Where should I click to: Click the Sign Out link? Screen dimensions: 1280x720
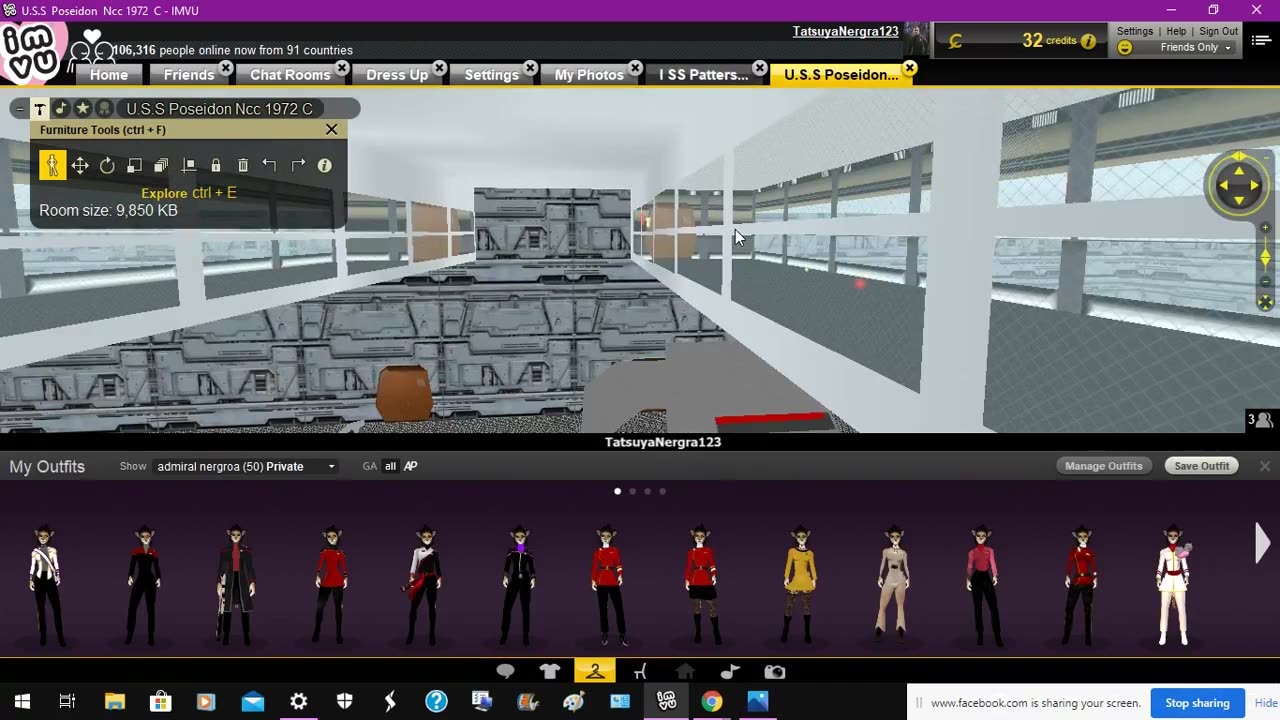pyautogui.click(x=1218, y=31)
